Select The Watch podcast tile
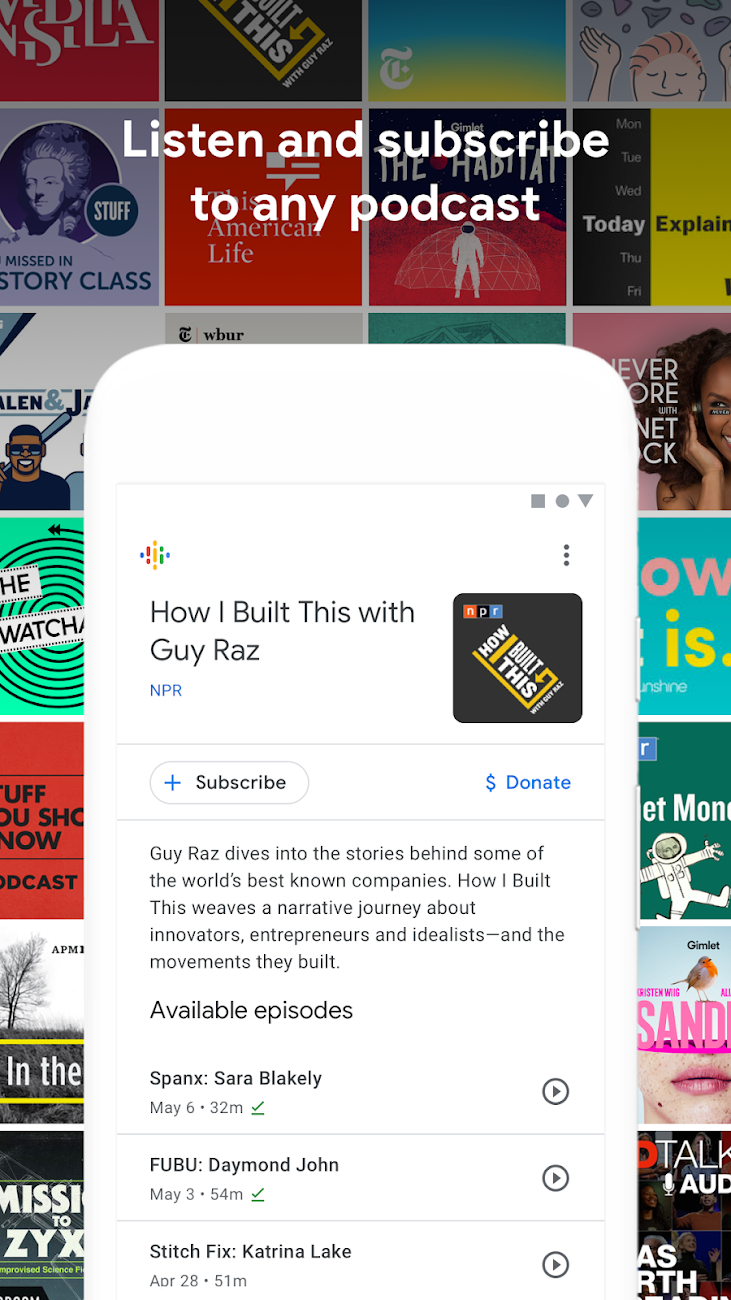Screen dimensions: 731x1300 [42, 615]
